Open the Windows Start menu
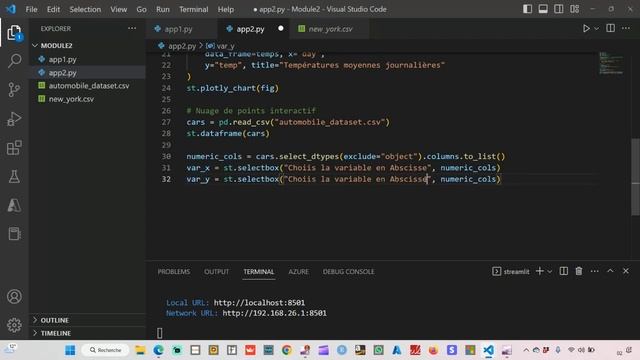This screenshot has width=640, height=360. 70,350
